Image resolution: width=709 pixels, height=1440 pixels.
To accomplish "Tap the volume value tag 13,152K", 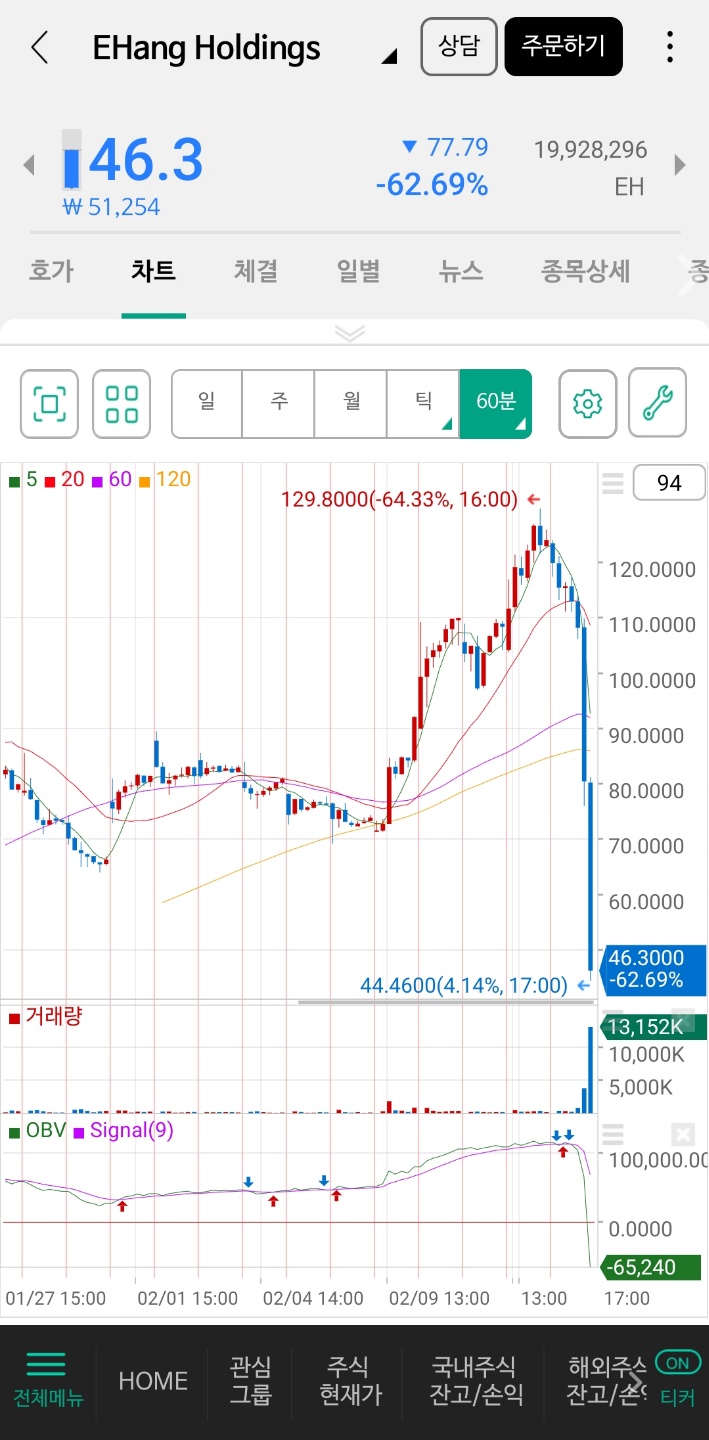I will (x=652, y=1027).
